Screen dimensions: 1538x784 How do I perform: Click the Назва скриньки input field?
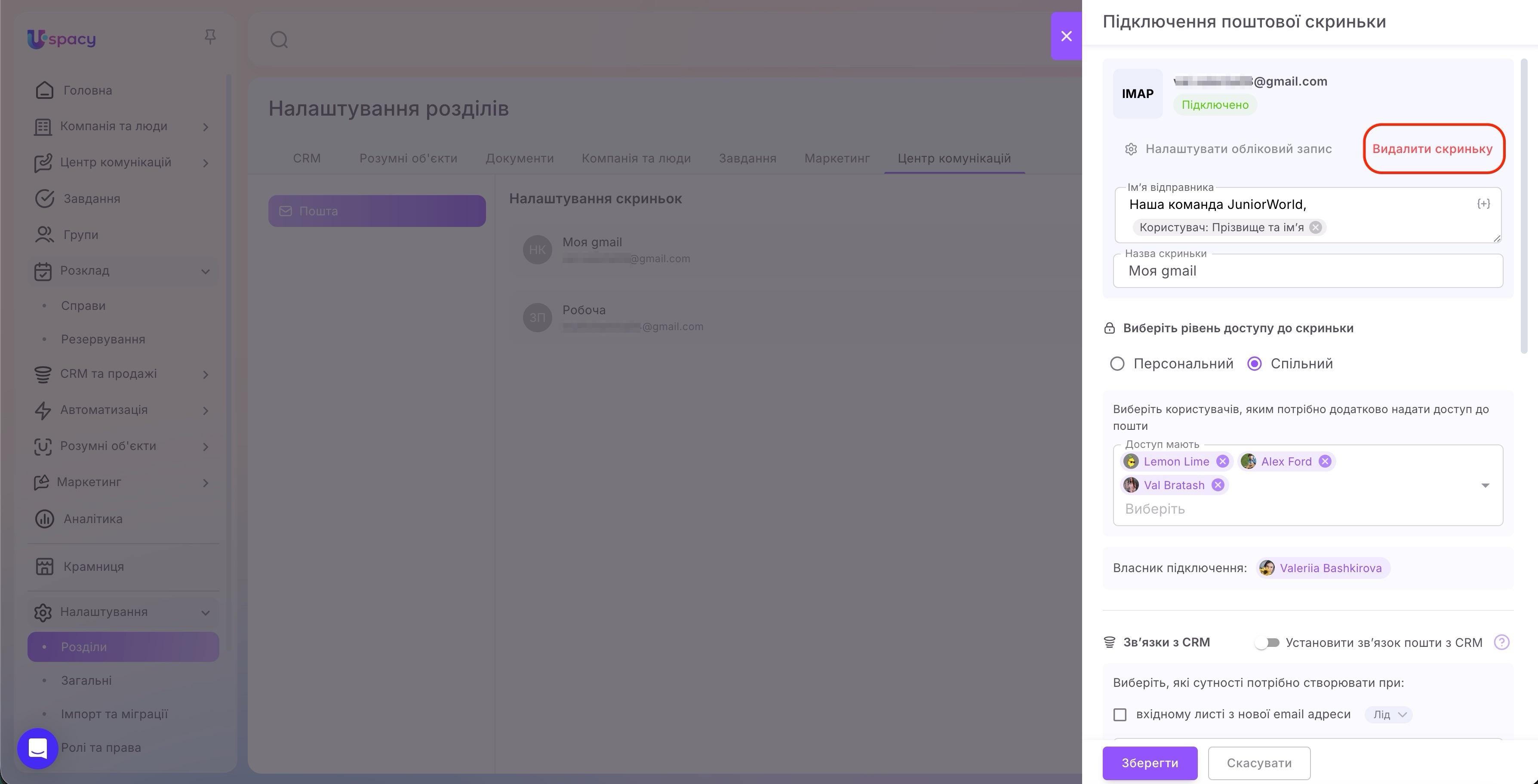1307,271
